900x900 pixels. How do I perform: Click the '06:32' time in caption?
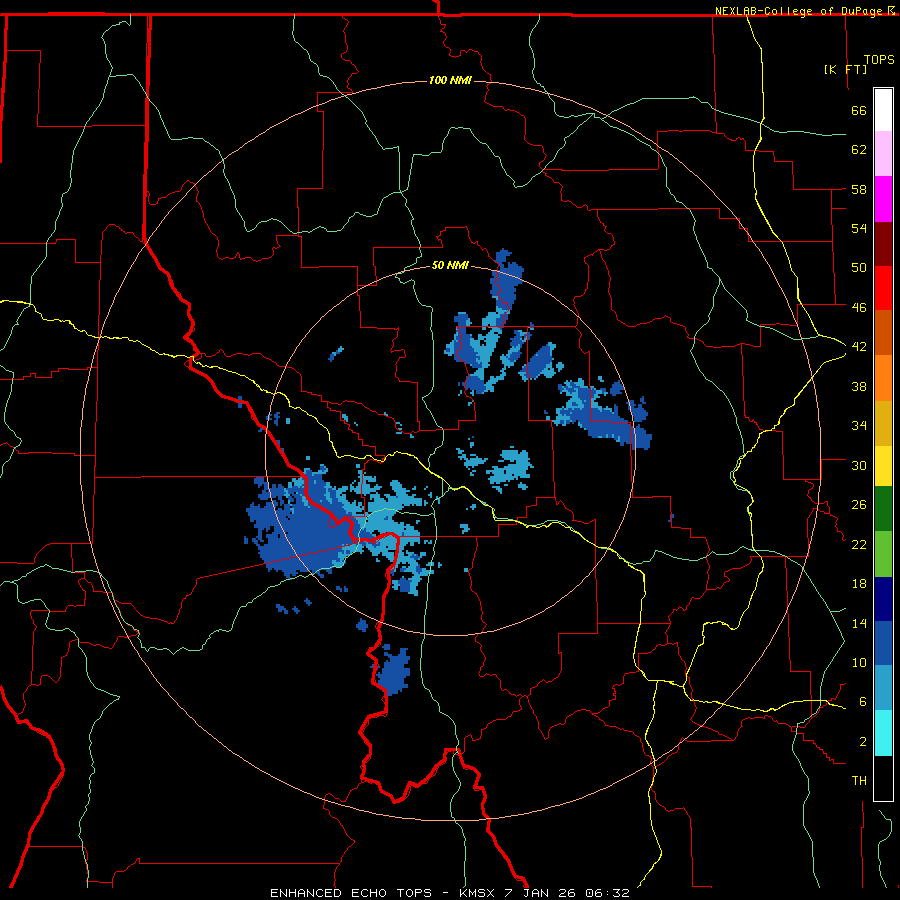coord(607,893)
